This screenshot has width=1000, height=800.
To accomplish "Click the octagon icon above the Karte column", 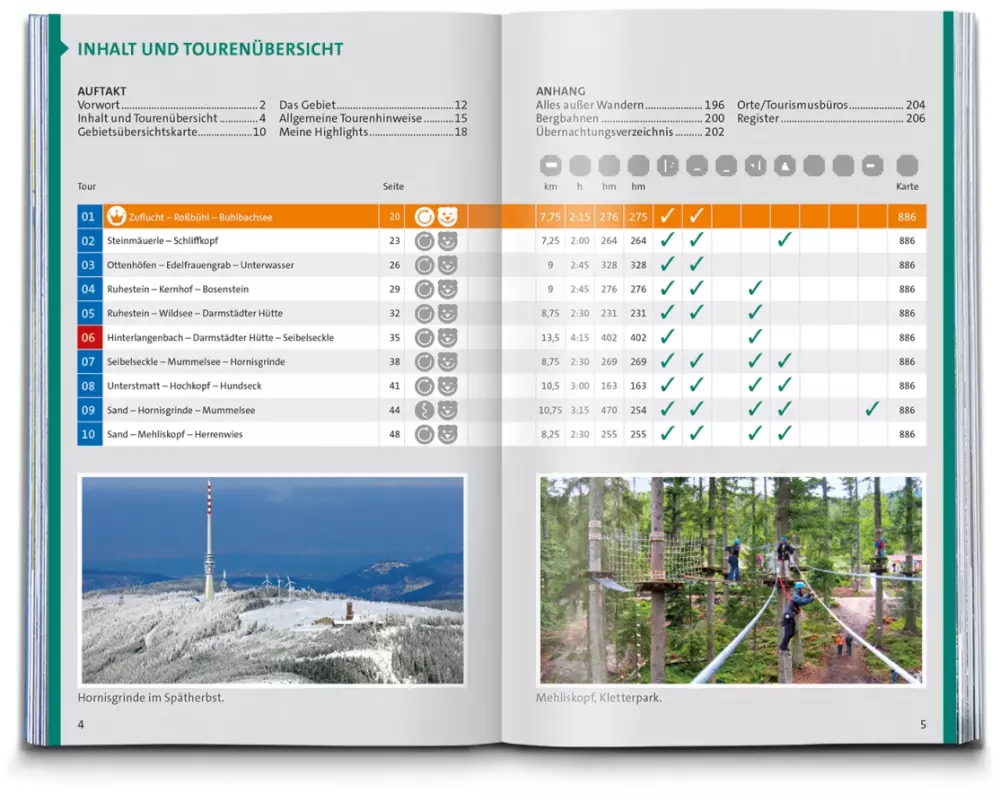I will tap(906, 166).
